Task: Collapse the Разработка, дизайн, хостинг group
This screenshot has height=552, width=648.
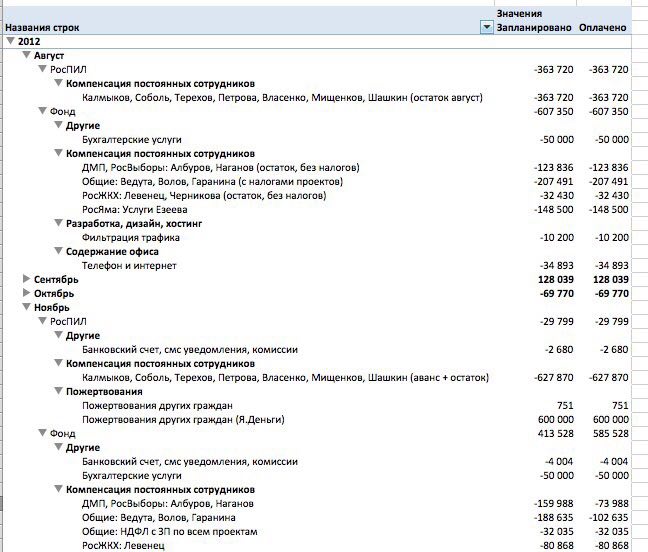Action: (x=59, y=223)
